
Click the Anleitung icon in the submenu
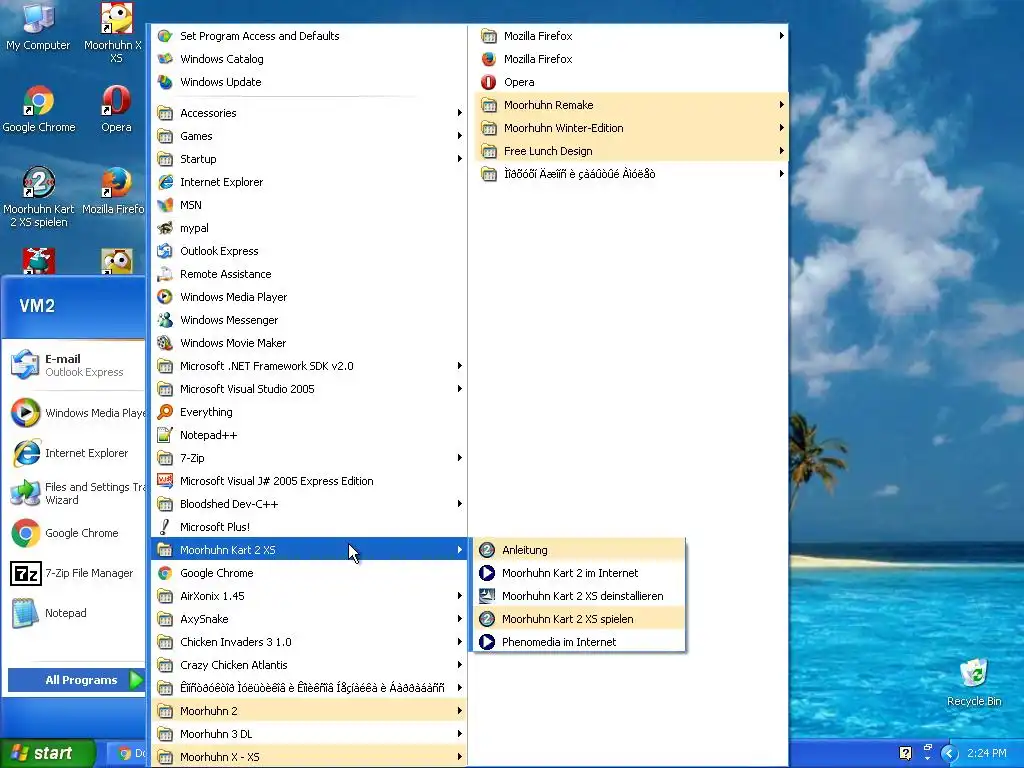487,550
